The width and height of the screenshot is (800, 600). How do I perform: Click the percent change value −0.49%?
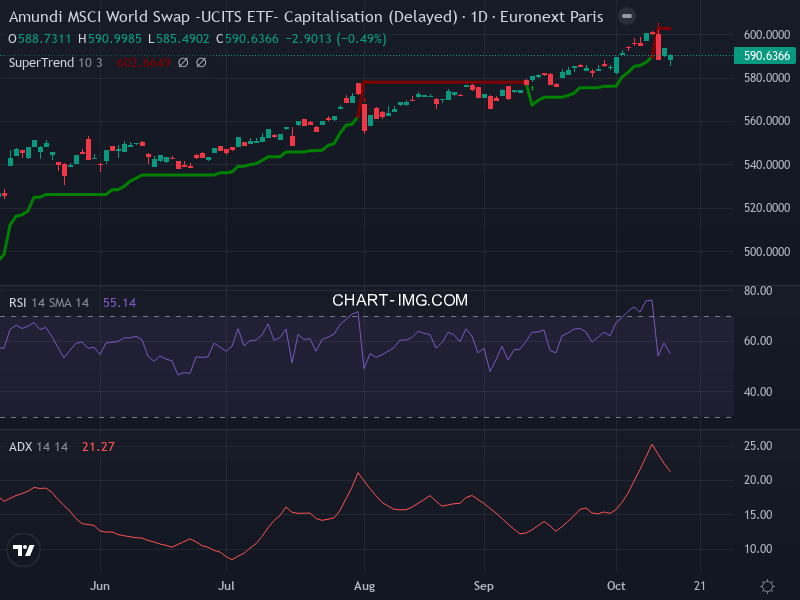tap(362, 38)
